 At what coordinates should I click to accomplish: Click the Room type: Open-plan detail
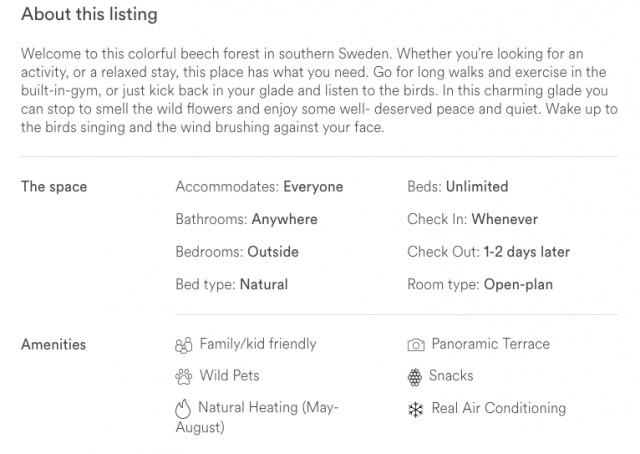(x=480, y=285)
